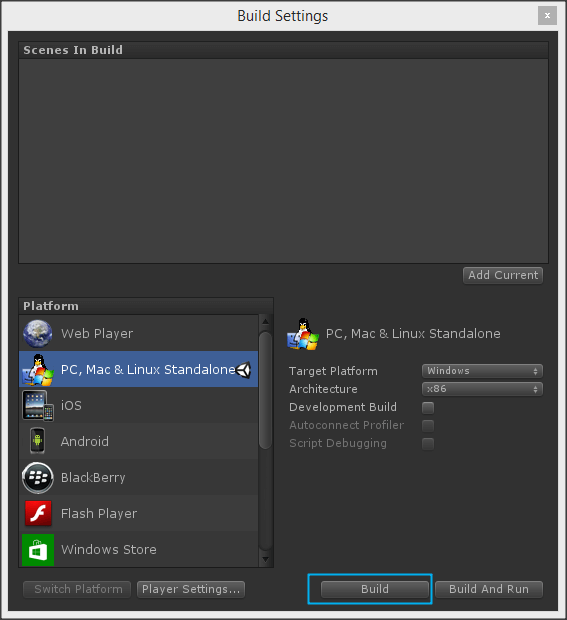The width and height of the screenshot is (567, 620).
Task: Click the Unity logo on selected platform row
Action: pyautogui.click(x=243, y=370)
